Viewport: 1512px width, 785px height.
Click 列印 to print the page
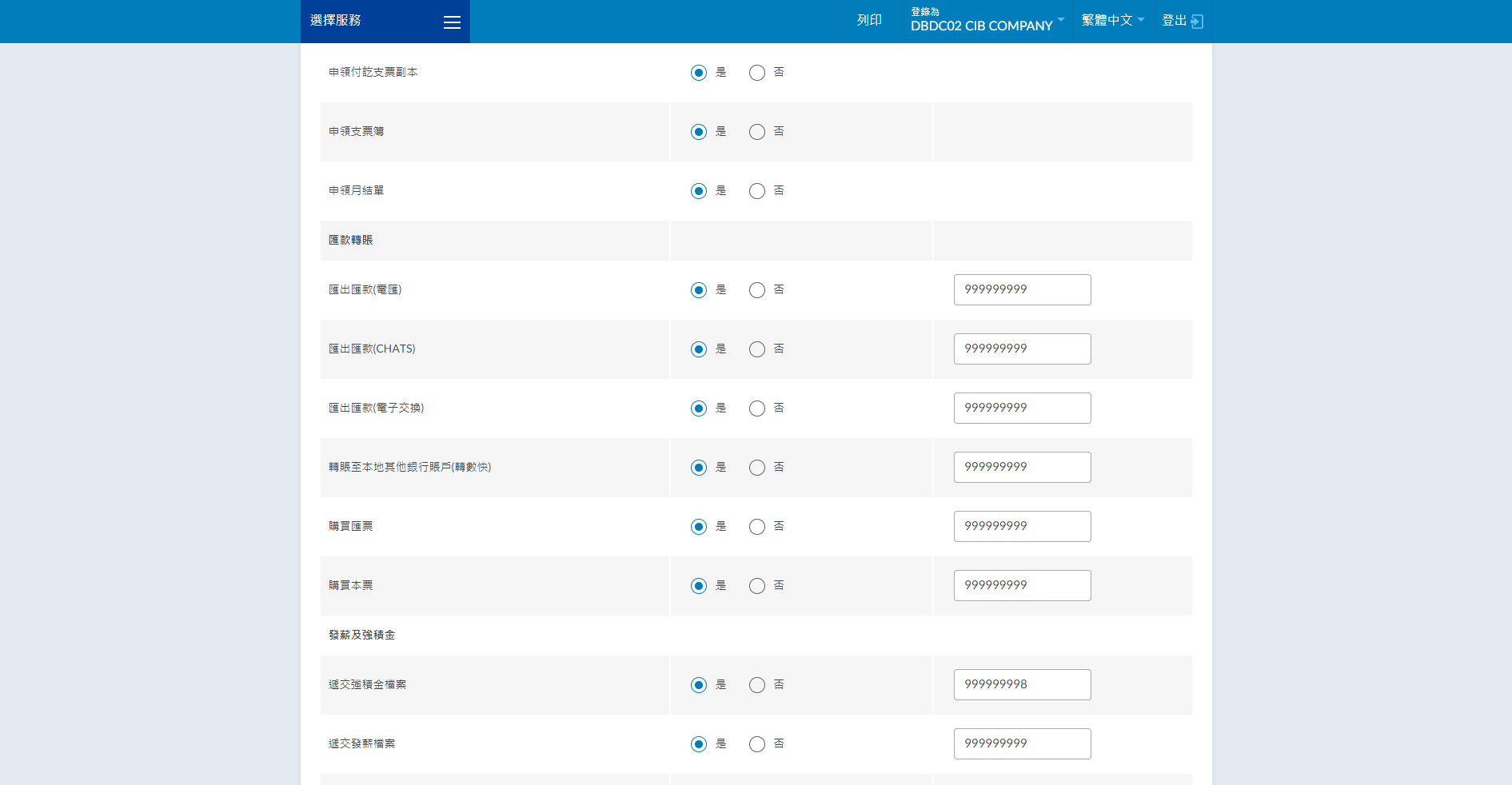tap(869, 21)
